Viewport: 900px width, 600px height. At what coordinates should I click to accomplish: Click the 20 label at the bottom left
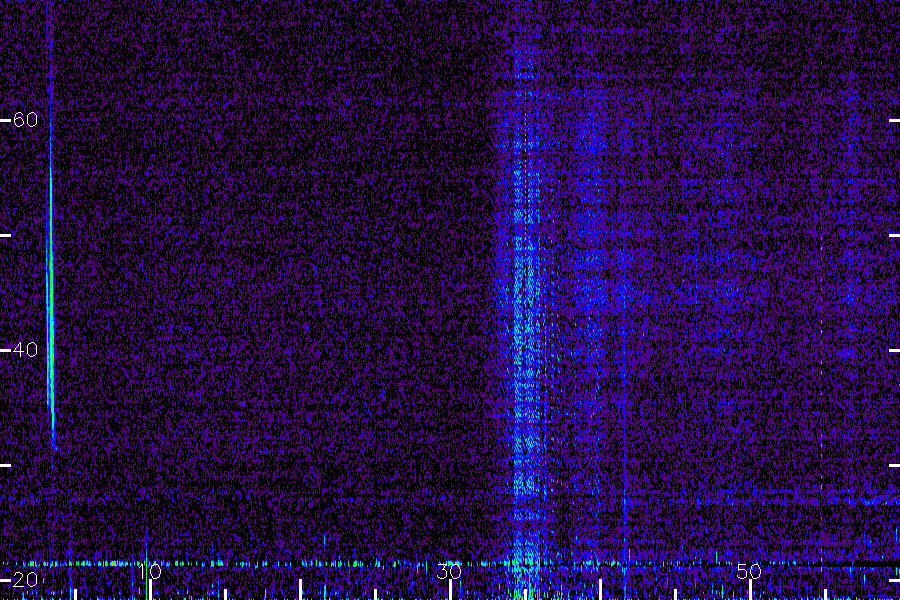click(x=25, y=580)
